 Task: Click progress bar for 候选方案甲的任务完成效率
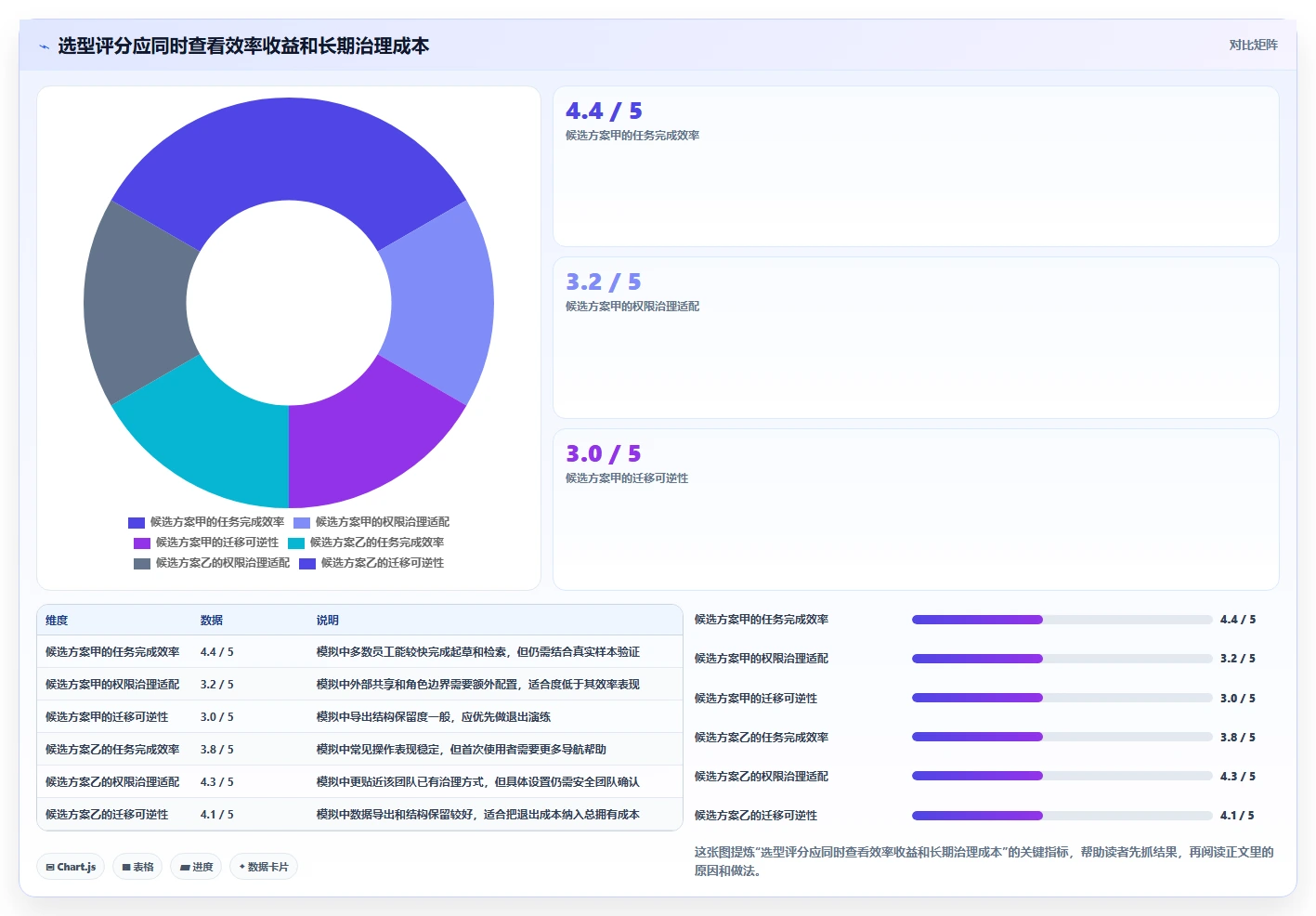coord(1062,620)
